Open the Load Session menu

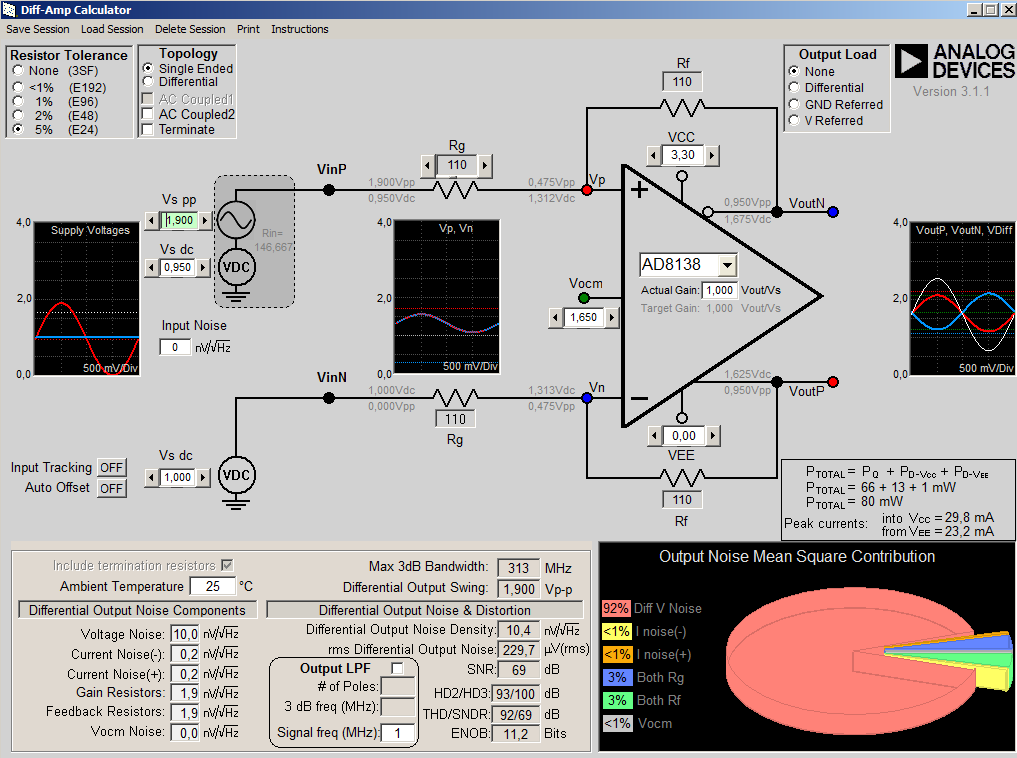click(x=112, y=29)
